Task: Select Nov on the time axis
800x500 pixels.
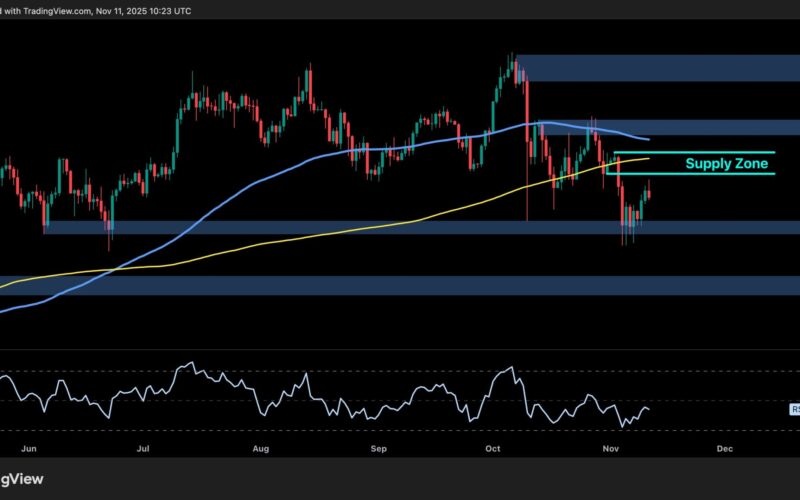Action: click(611, 449)
